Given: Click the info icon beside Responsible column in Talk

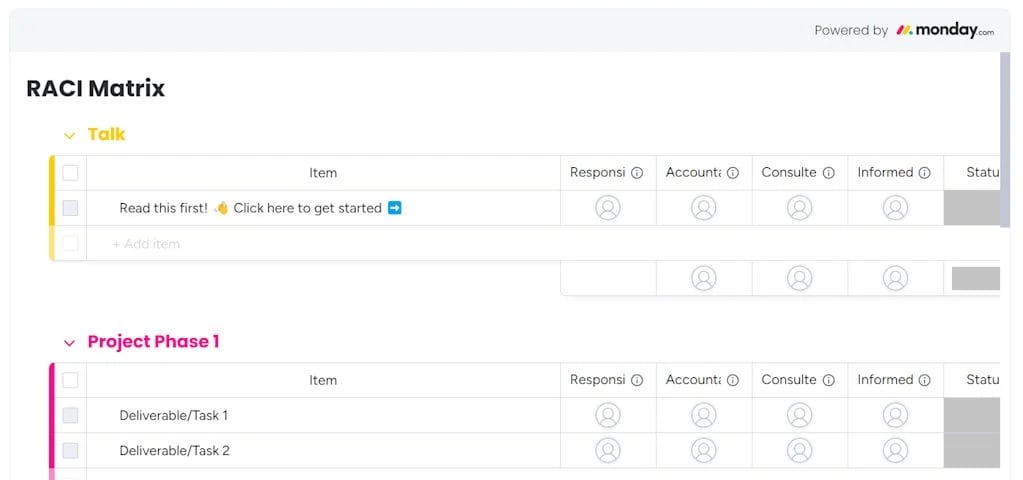Looking at the screenshot, I should 637,173.
